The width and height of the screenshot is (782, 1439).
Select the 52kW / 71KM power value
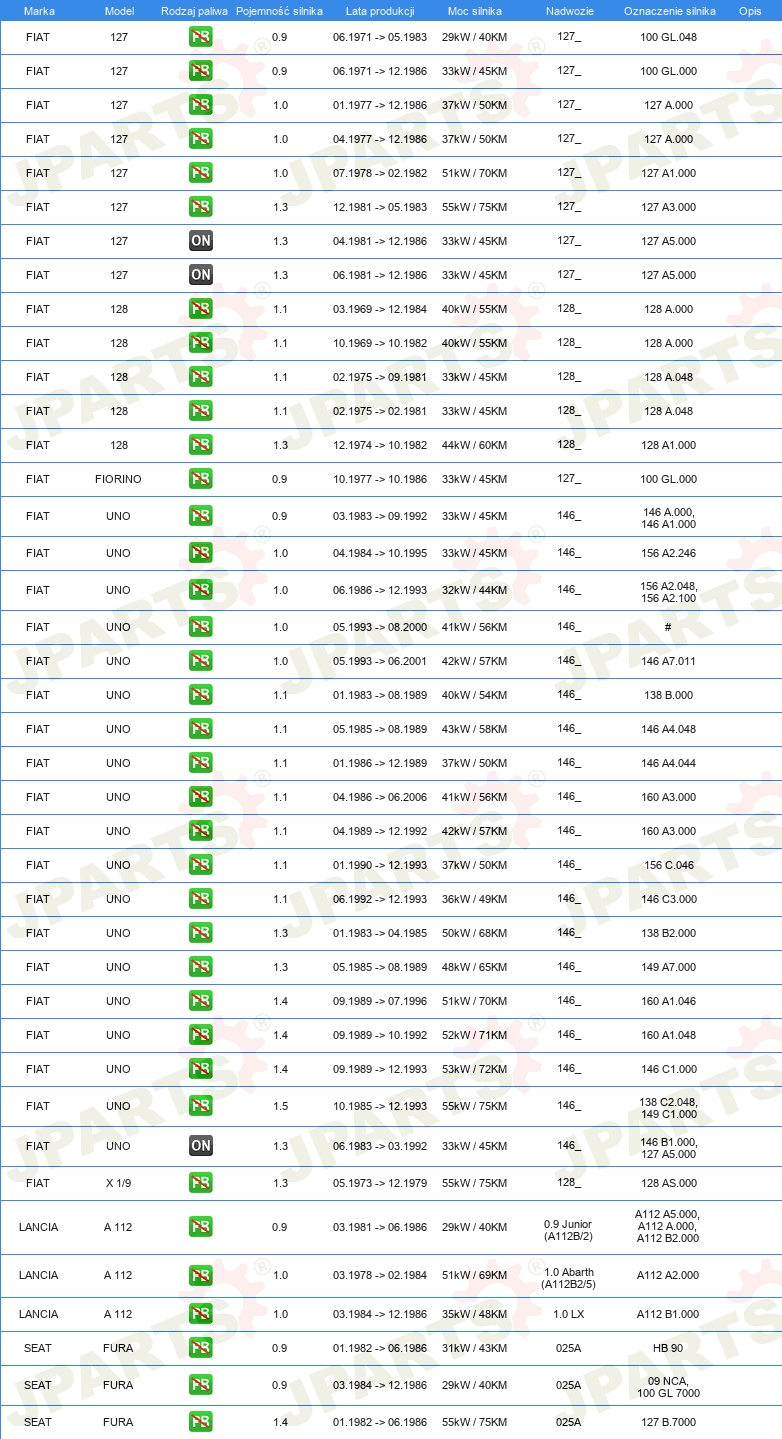(x=474, y=1035)
